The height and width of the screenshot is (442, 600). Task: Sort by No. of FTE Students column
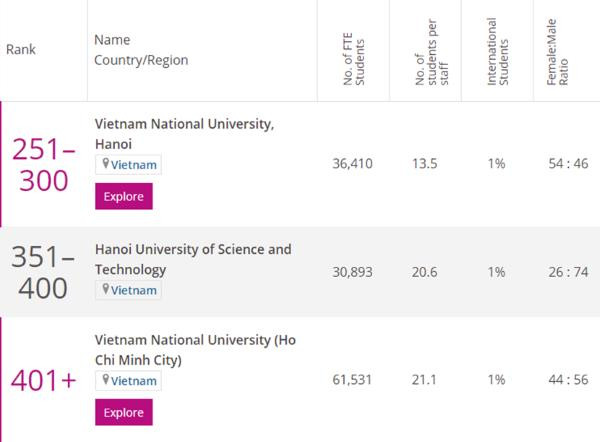[x=349, y=61]
